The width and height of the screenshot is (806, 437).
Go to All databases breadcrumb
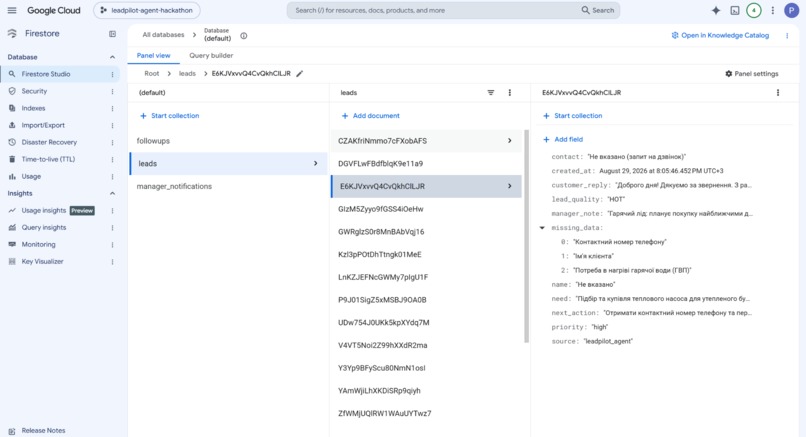163,35
